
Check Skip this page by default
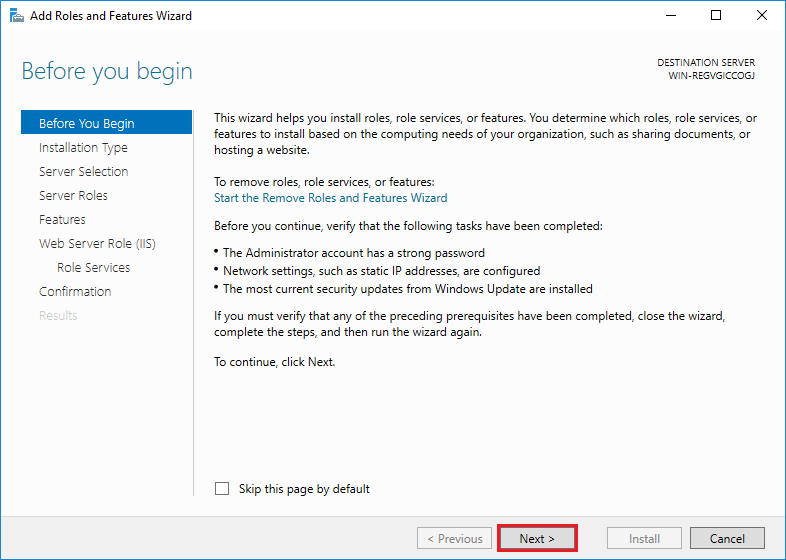click(222, 489)
